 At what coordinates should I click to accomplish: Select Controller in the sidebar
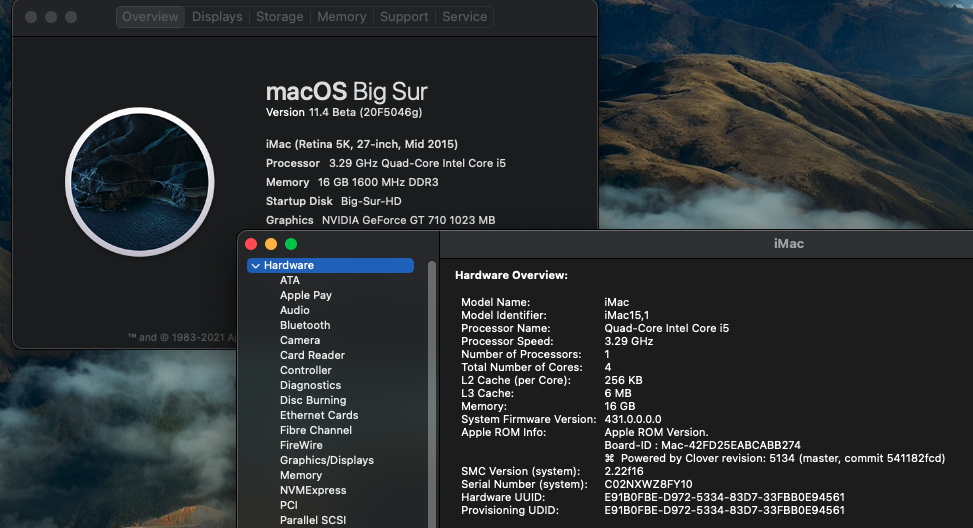[306, 370]
